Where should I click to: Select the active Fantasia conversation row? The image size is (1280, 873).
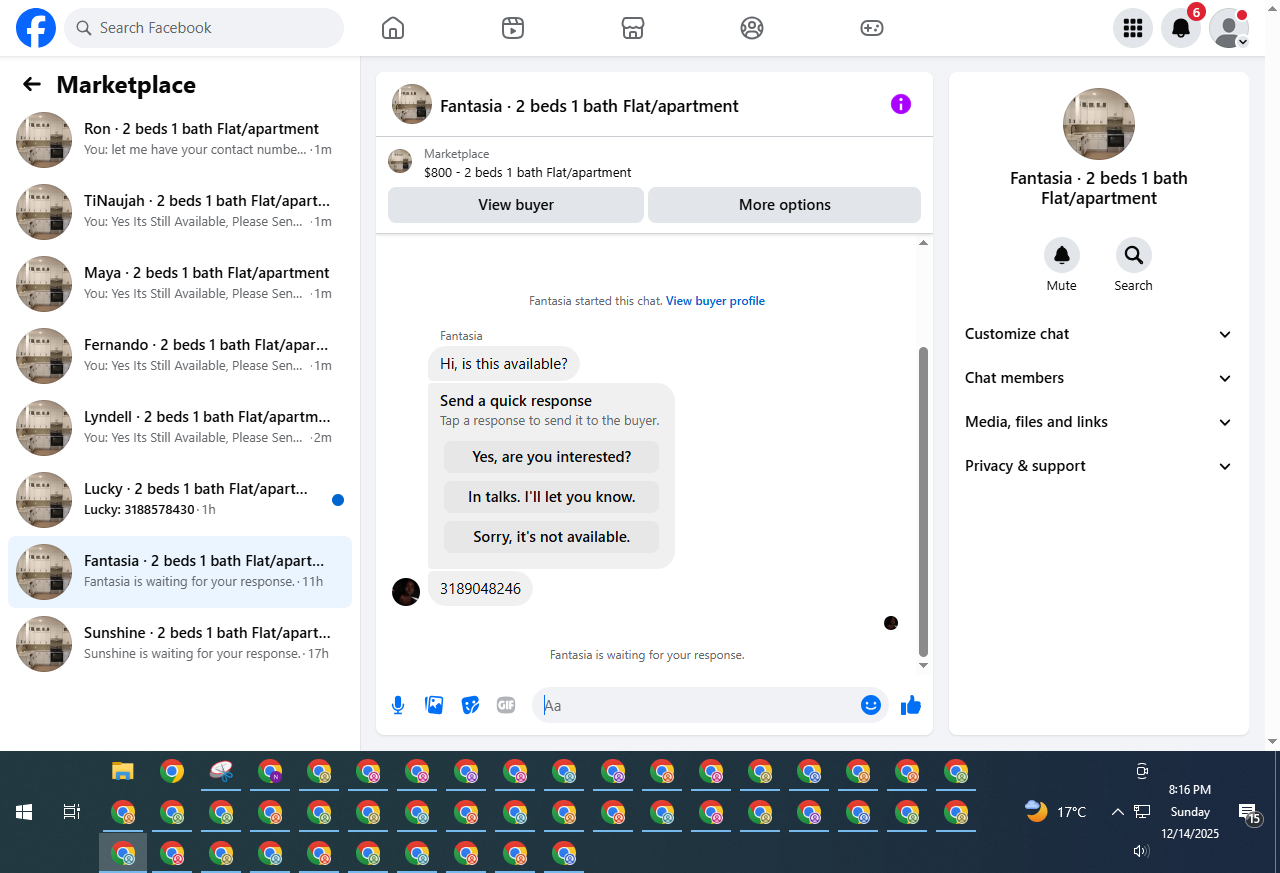[x=180, y=572]
